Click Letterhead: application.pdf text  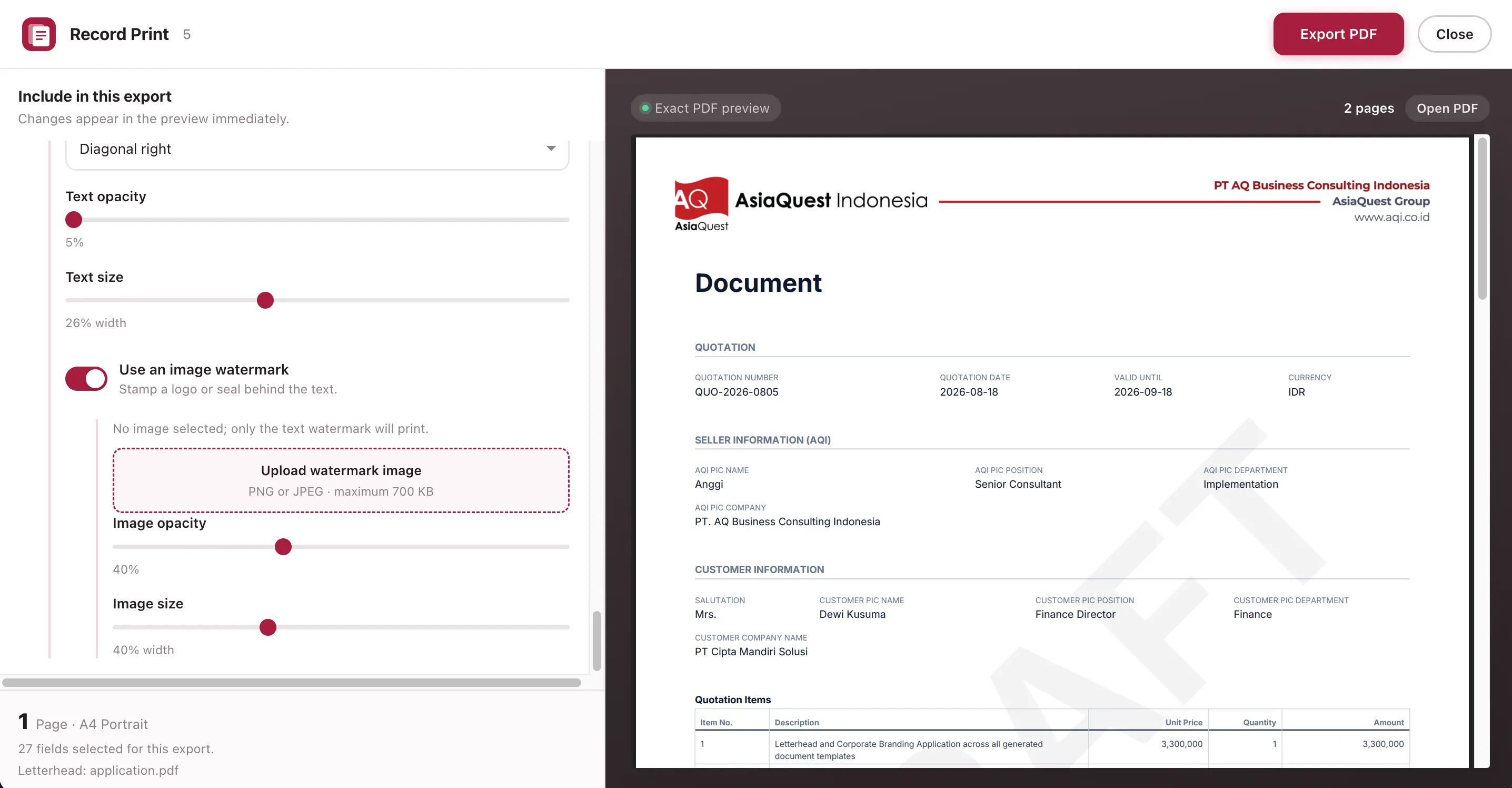point(98,771)
